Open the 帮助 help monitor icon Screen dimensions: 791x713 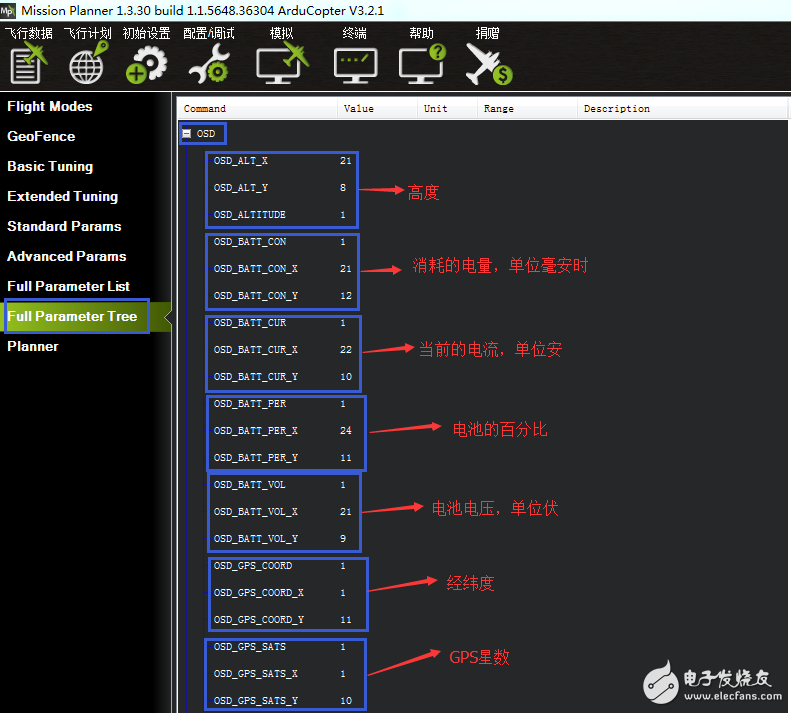(x=422, y=64)
